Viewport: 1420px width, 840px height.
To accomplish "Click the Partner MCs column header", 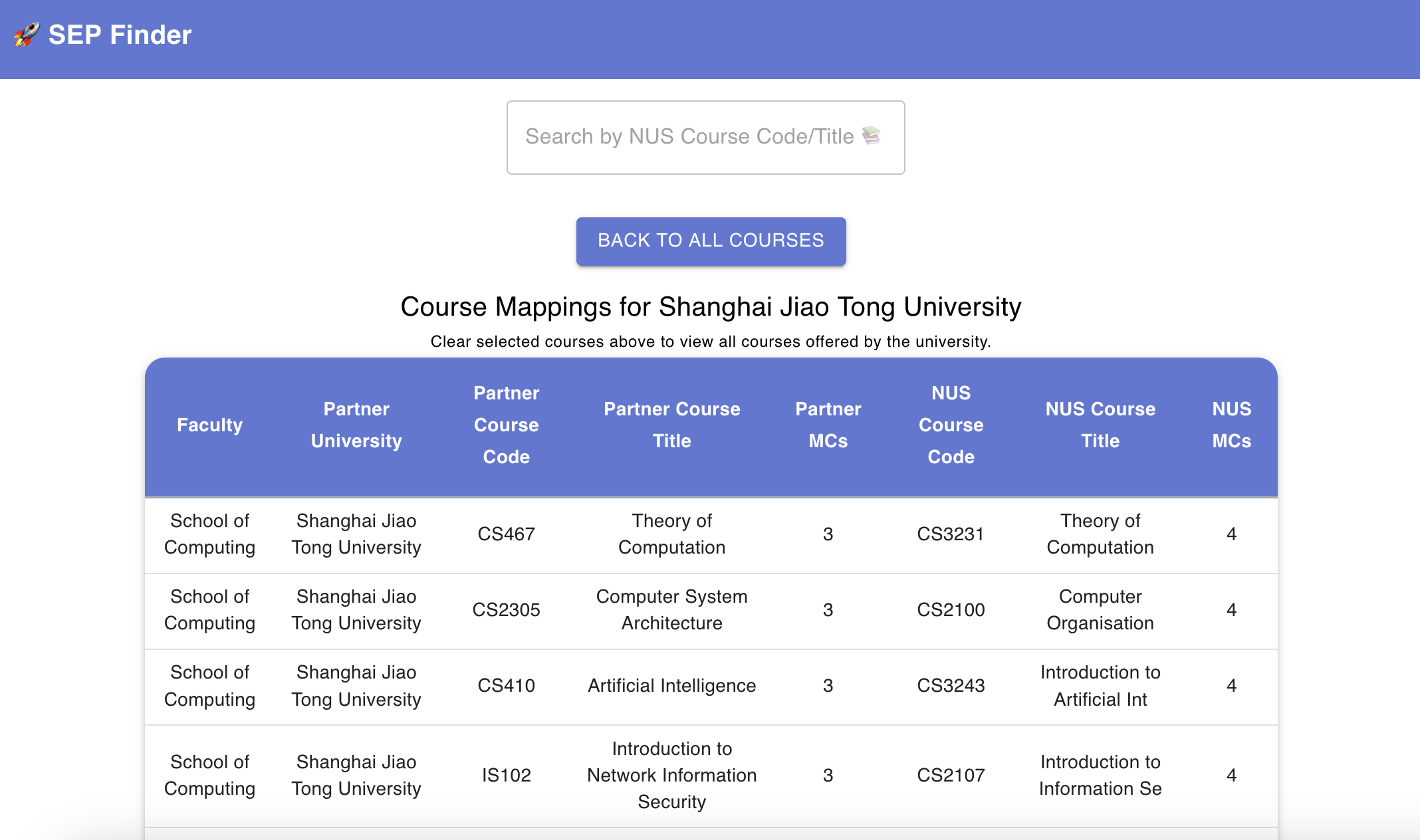I will point(828,425).
